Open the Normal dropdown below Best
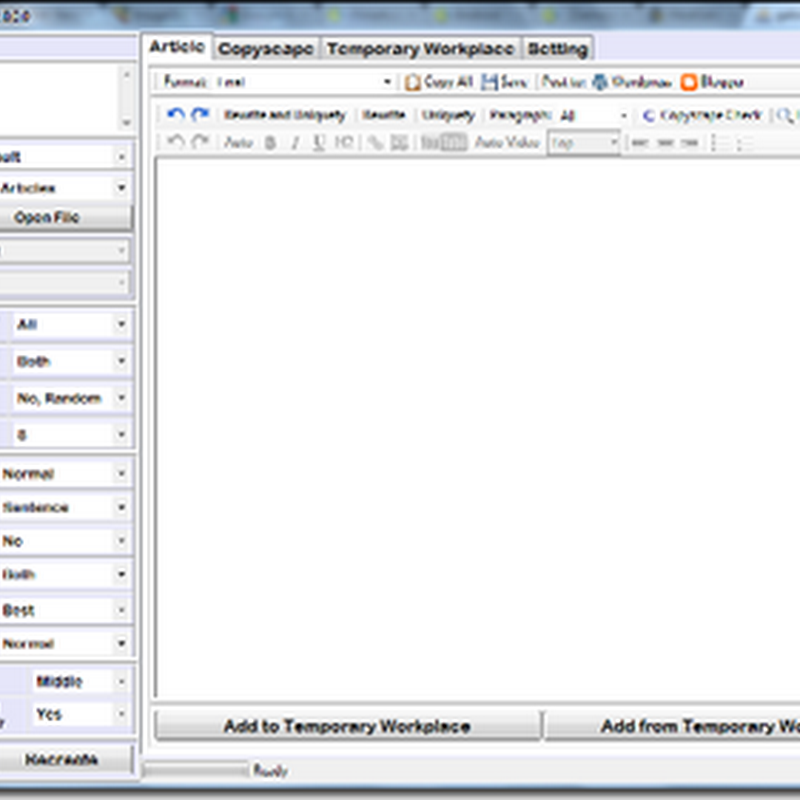800x800 pixels. click(65, 643)
